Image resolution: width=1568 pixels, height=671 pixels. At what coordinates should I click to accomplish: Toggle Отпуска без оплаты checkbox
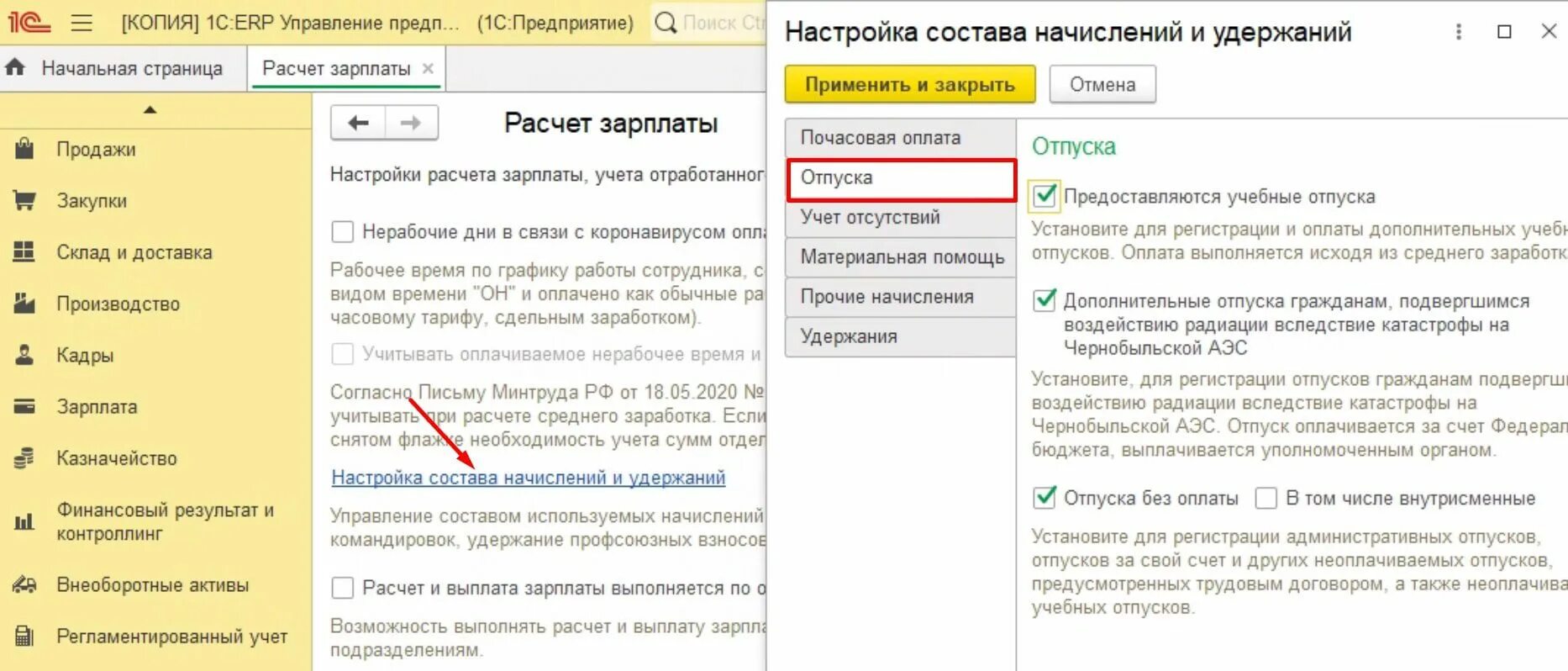click(1044, 497)
